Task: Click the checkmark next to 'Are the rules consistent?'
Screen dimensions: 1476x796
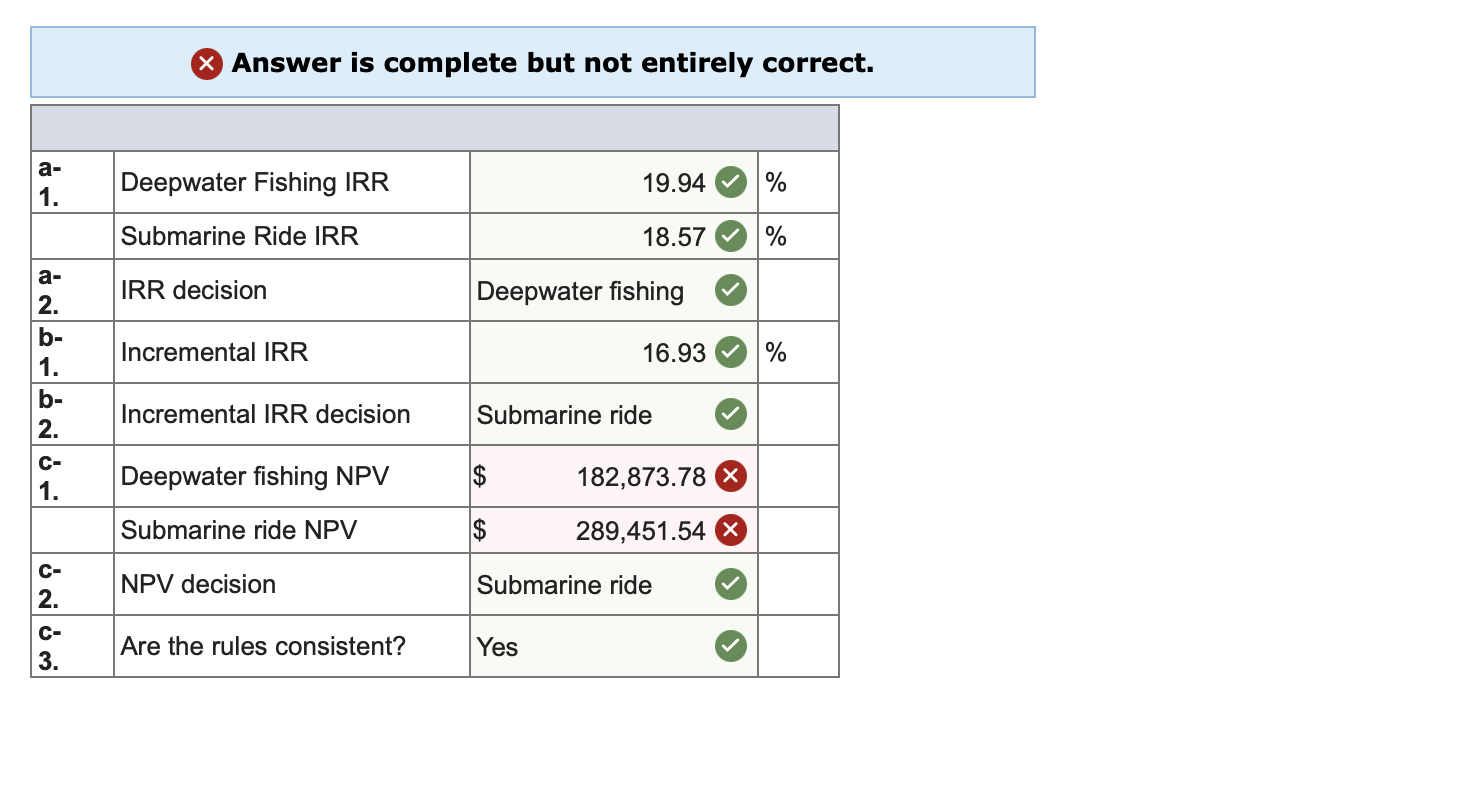Action: (730, 646)
